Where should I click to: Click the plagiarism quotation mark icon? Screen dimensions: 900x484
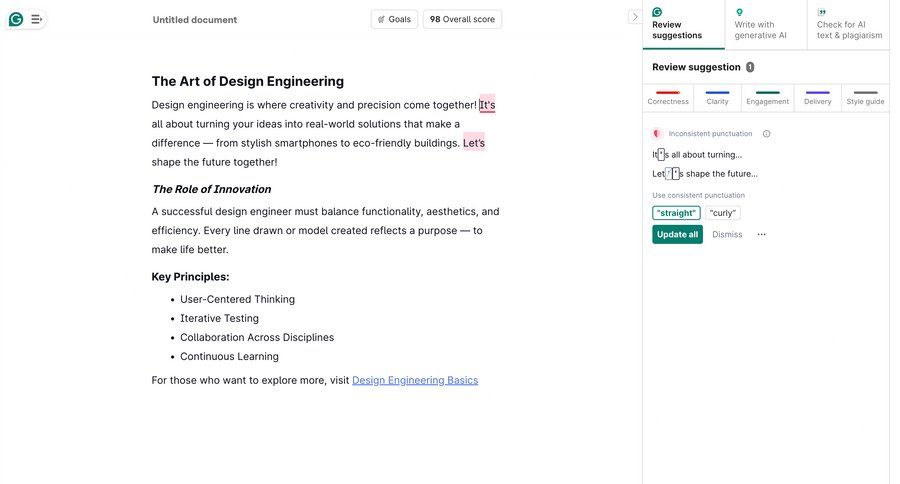coord(822,12)
